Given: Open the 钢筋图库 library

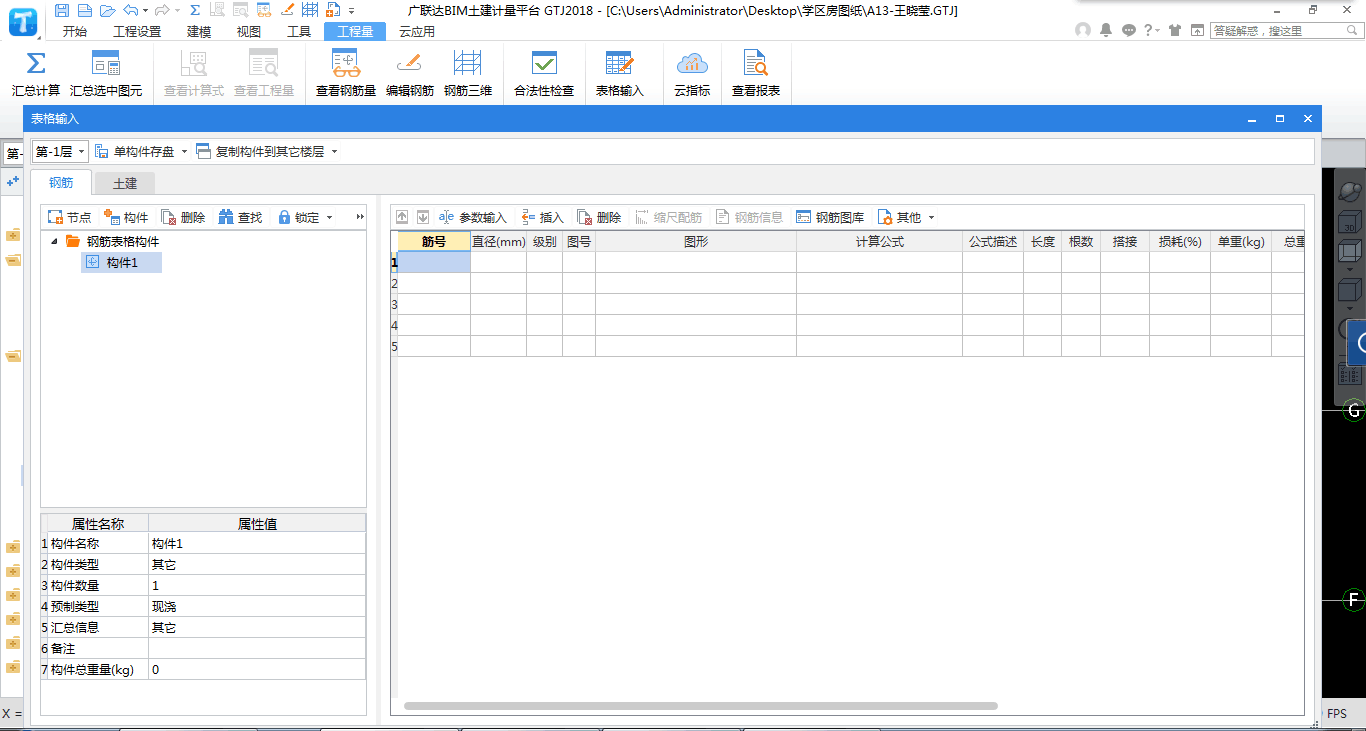Looking at the screenshot, I should tap(830, 217).
